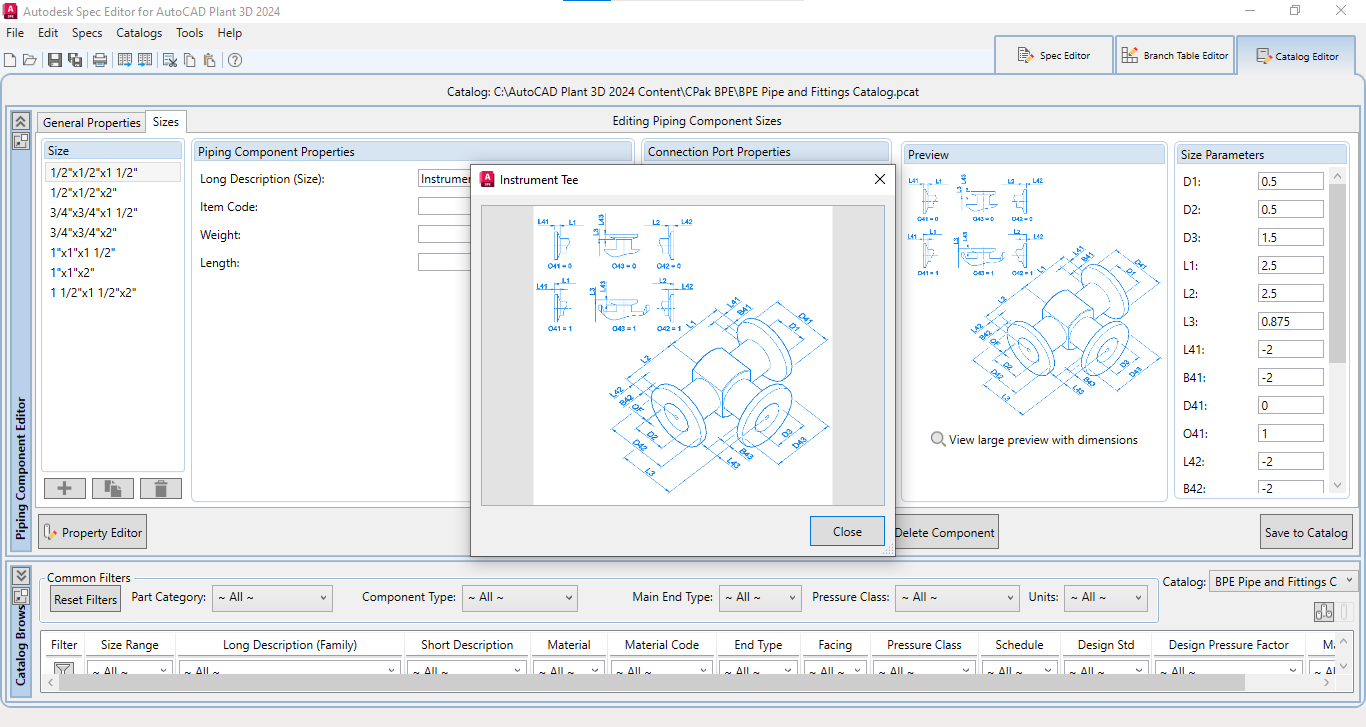Viewport: 1366px width, 727px height.
Task: Click the Save to Catalog button
Action: pyautogui.click(x=1306, y=532)
